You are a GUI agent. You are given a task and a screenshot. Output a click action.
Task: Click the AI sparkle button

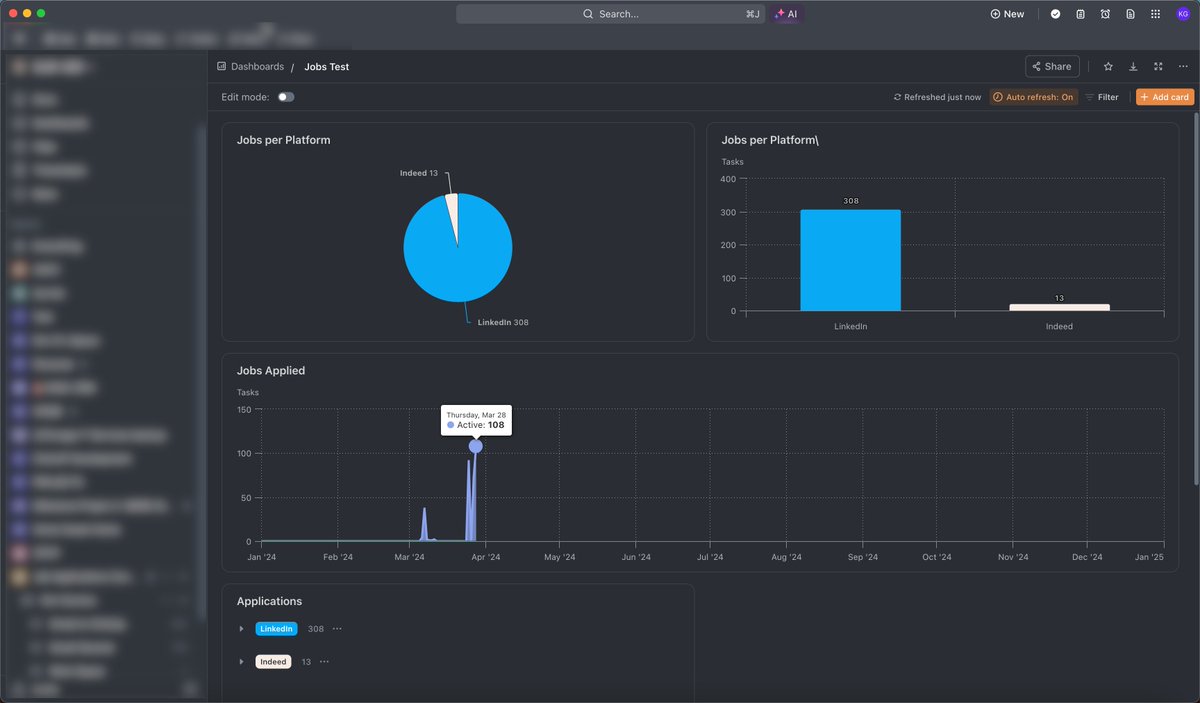[786, 14]
